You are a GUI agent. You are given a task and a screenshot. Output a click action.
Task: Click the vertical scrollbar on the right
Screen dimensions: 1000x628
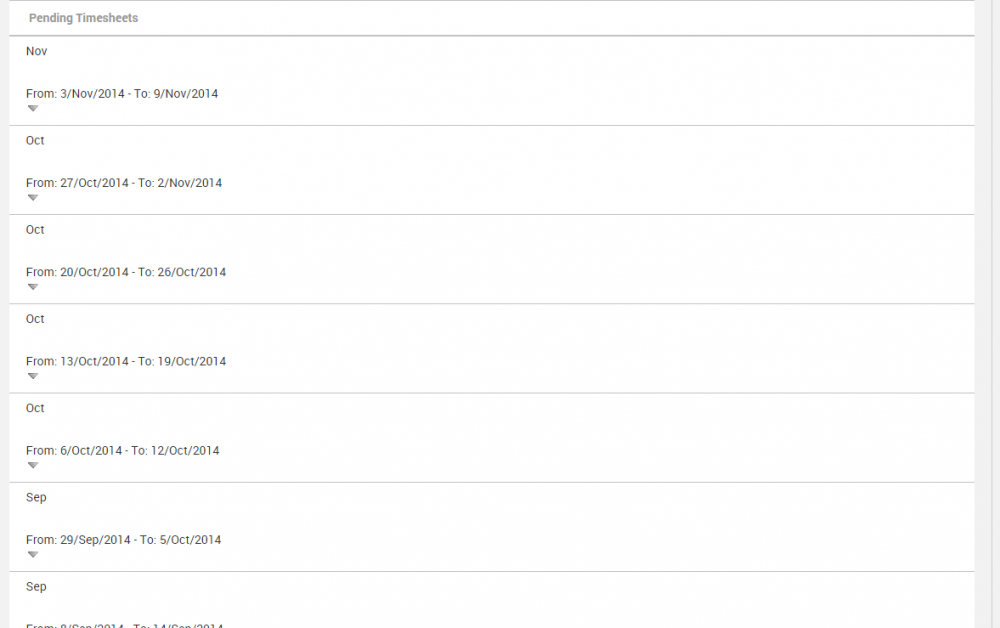pos(987,300)
